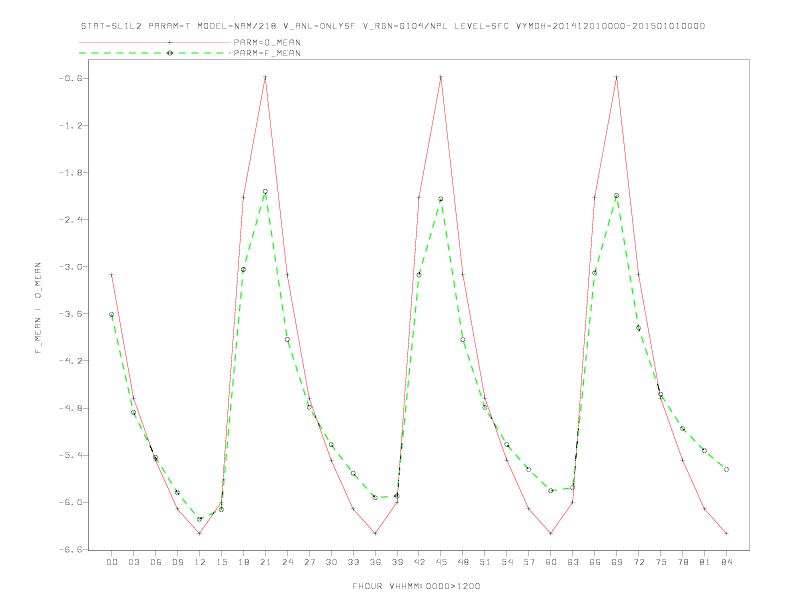The width and height of the screenshot is (792, 612).
Task: Click the red solid line sample in legend
Action: (x=155, y=42)
